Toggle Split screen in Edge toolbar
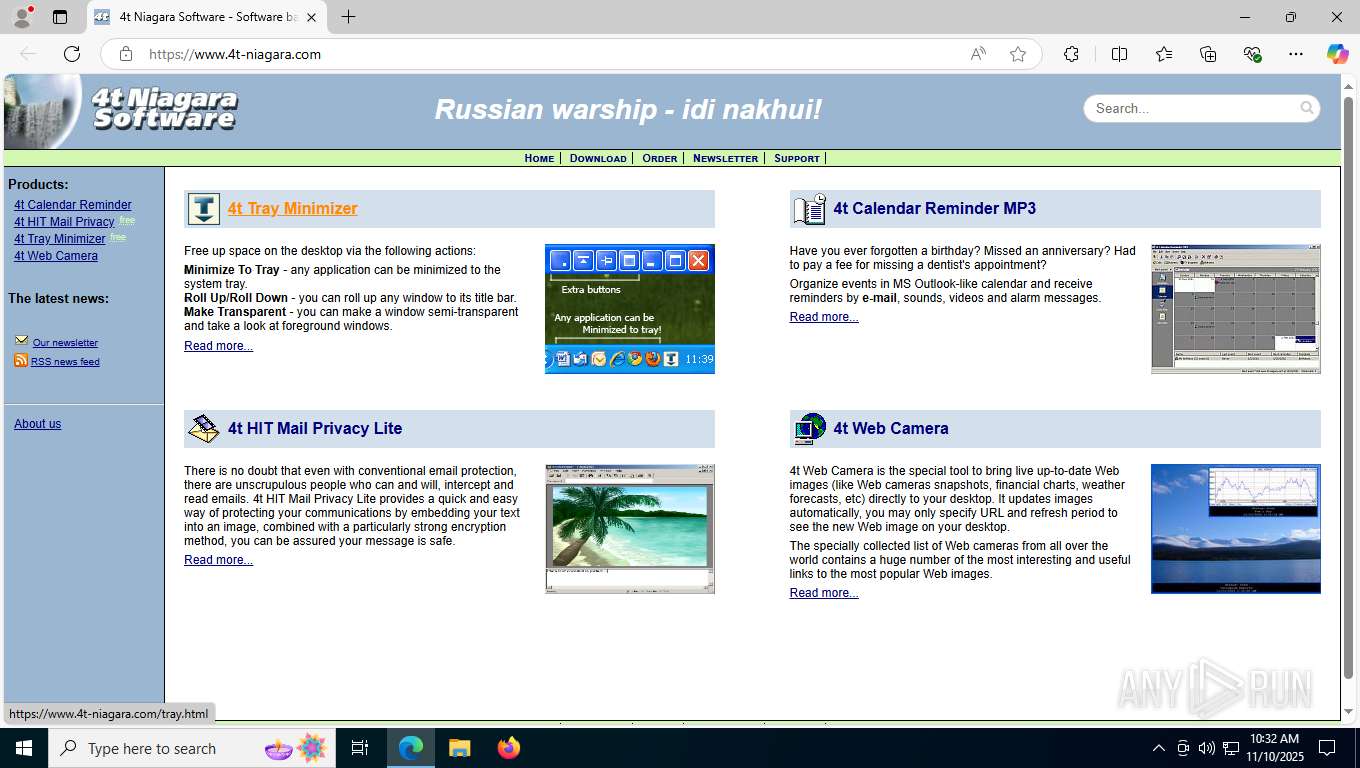1360x768 pixels. (x=1119, y=54)
